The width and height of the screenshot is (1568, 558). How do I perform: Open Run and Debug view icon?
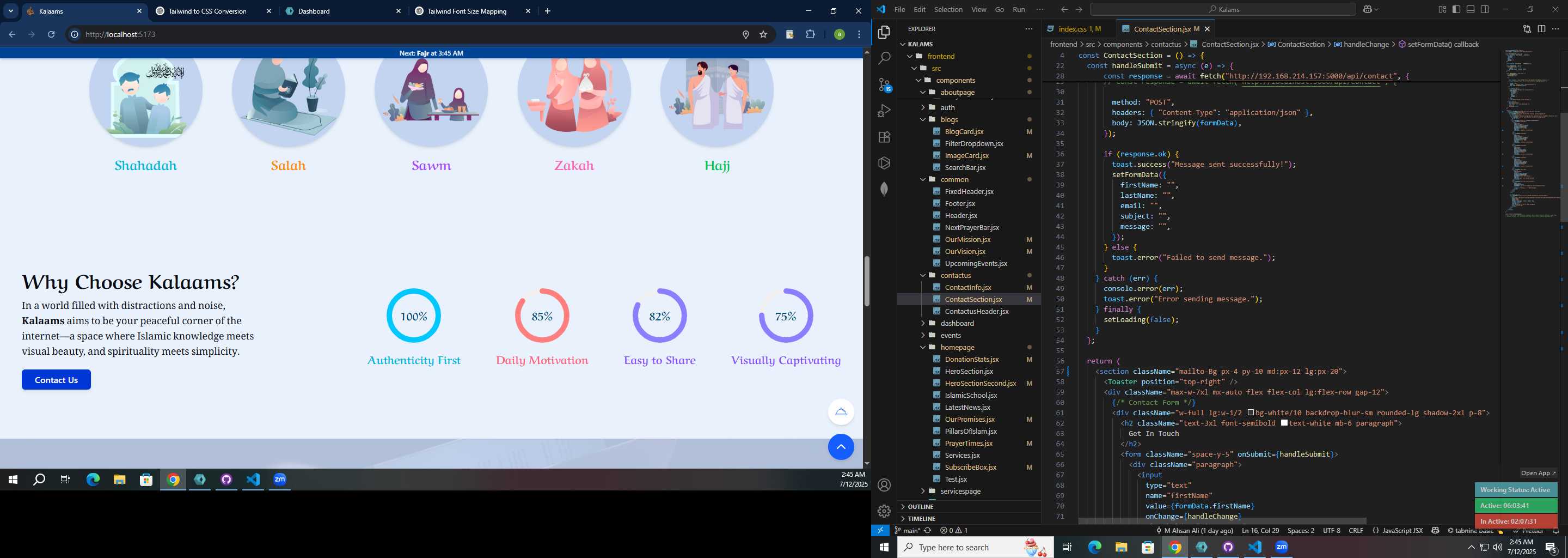pos(884,111)
